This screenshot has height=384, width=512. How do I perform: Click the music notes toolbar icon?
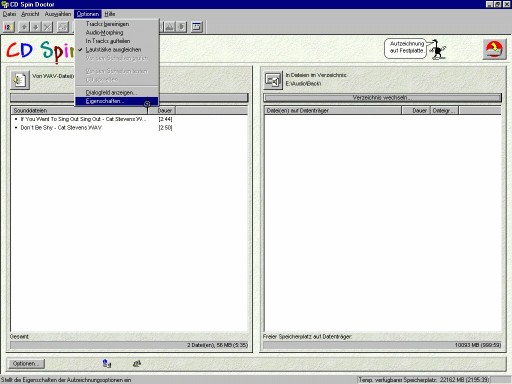point(63,27)
